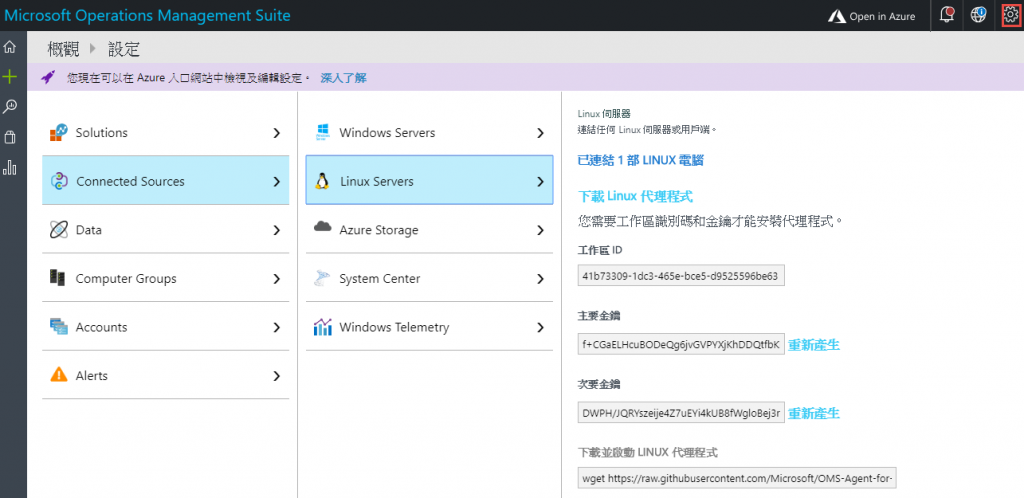Select the System Center item
The image size is (1024, 498).
429,278
